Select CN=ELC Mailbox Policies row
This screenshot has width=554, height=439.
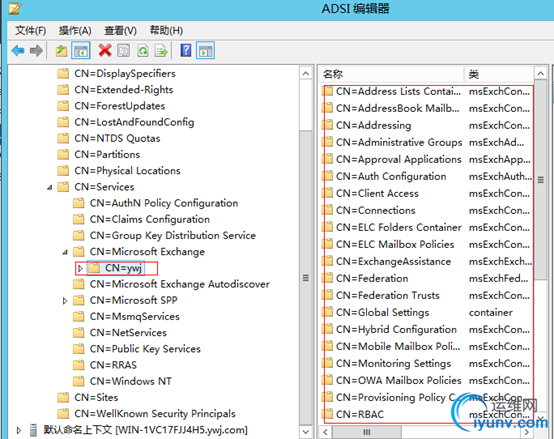coord(427,244)
